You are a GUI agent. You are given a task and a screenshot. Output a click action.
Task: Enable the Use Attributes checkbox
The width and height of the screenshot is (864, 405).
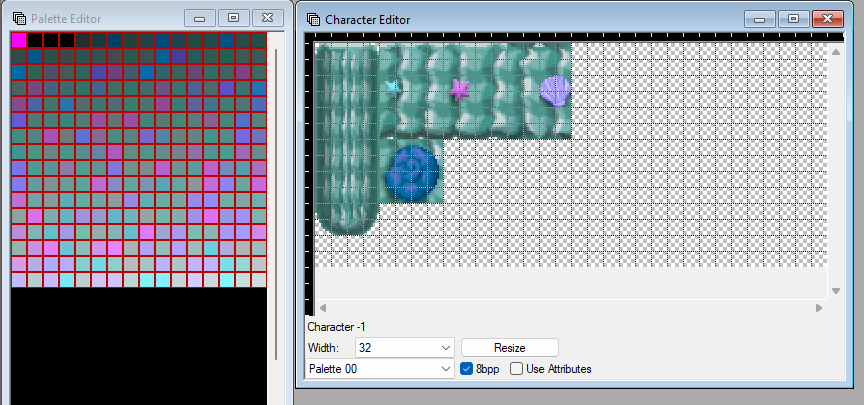(x=516, y=369)
